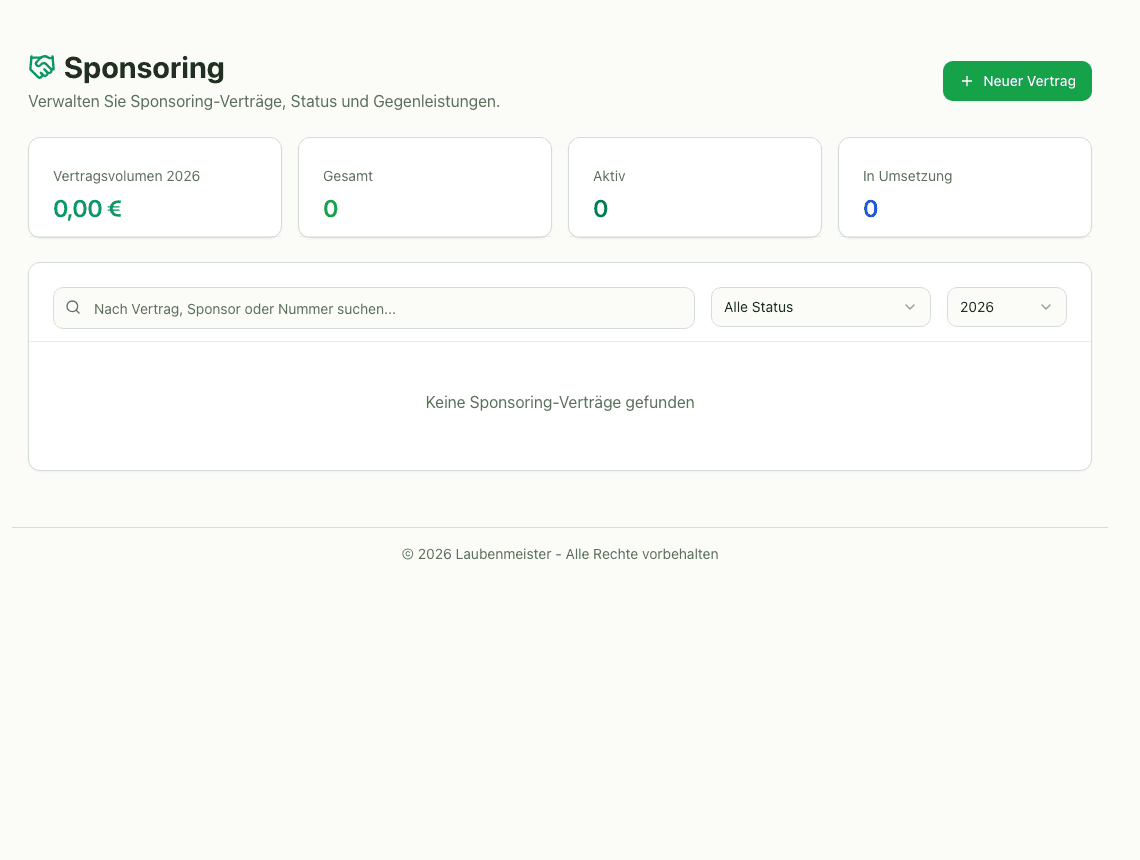Select the Gesamt statistics card
The width and height of the screenshot is (1140, 860).
425,188
